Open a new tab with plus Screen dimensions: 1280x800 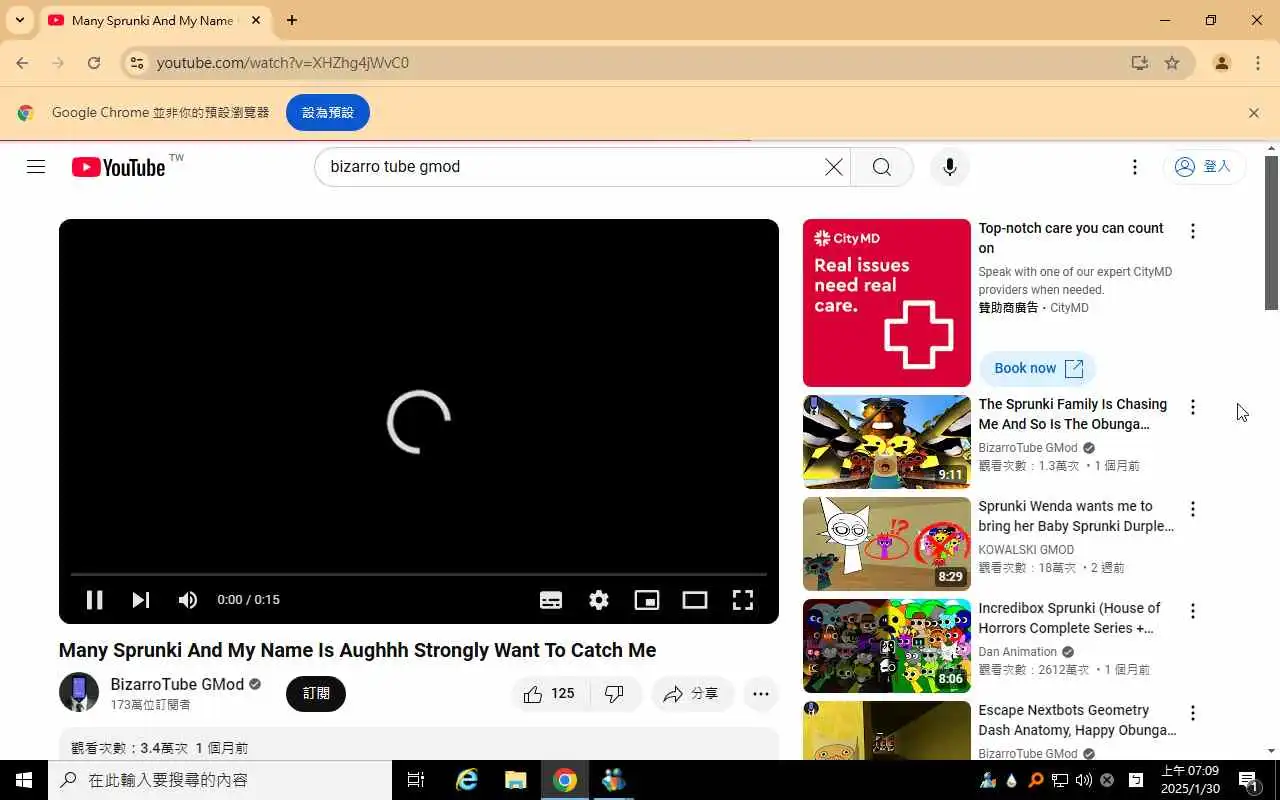291,20
